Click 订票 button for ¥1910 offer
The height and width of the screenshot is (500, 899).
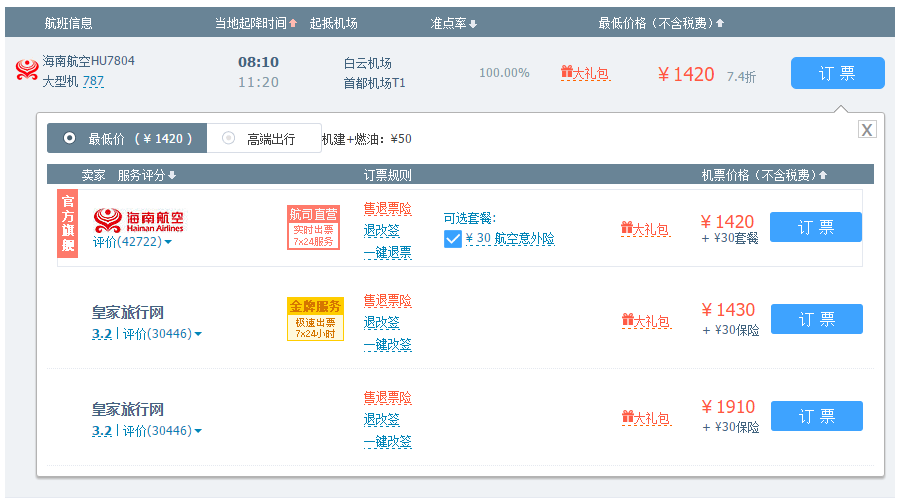tap(816, 416)
